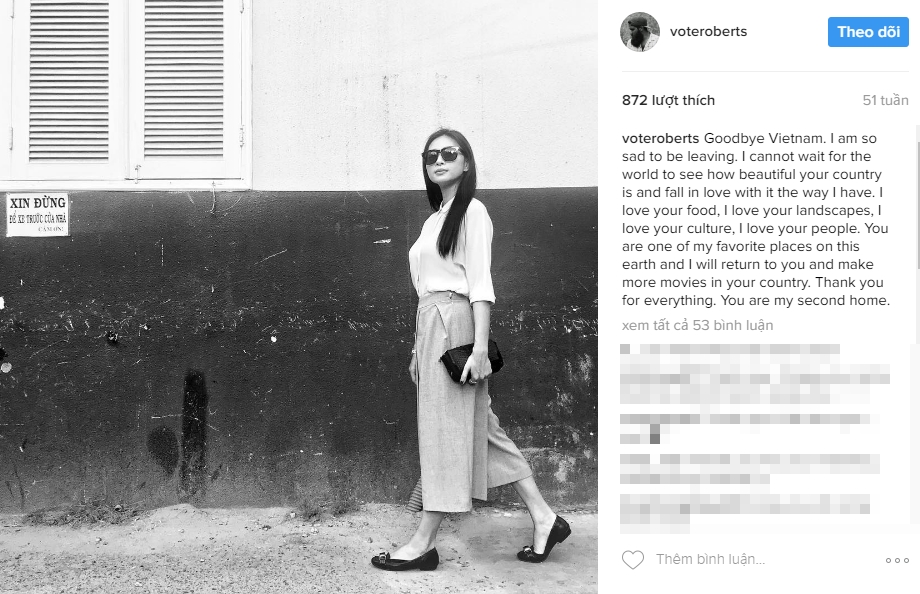The image size is (920, 594).
Task: View who liked via 872 lượt thích
Action: click(668, 100)
